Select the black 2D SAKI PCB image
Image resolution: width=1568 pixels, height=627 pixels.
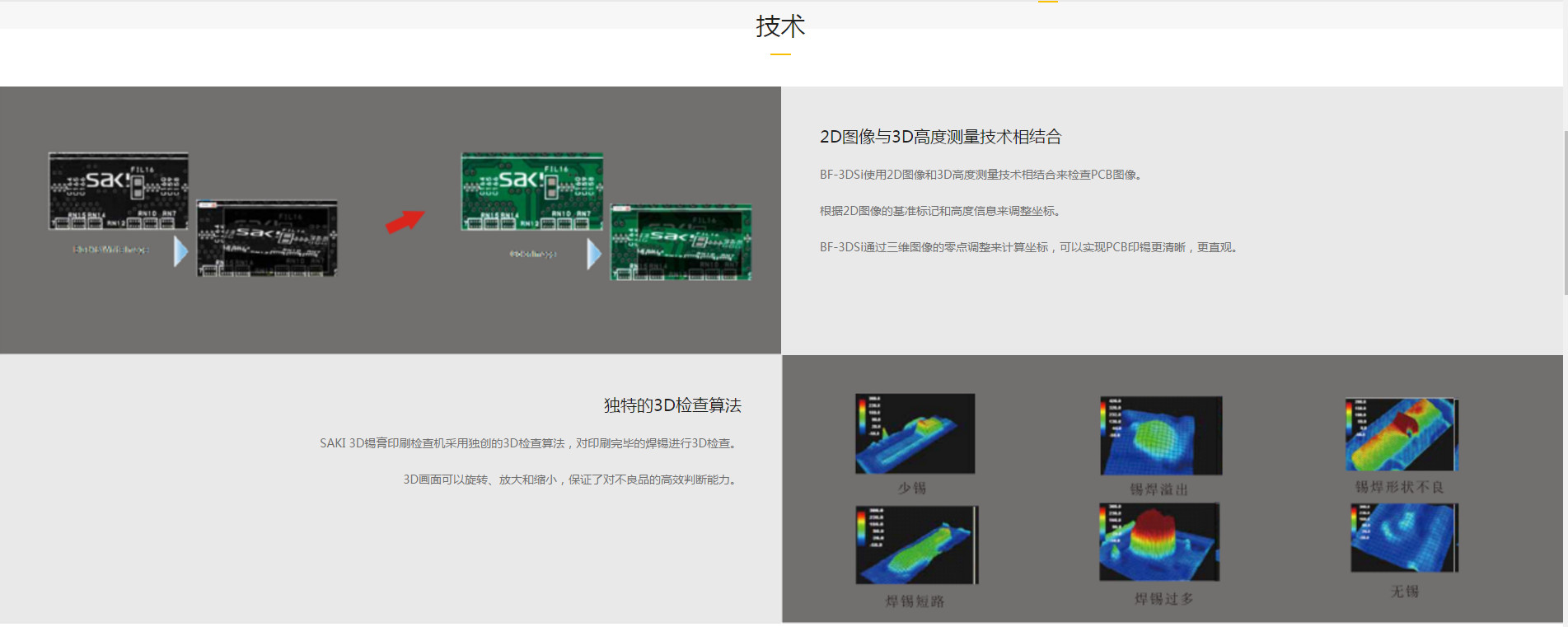[x=119, y=191]
